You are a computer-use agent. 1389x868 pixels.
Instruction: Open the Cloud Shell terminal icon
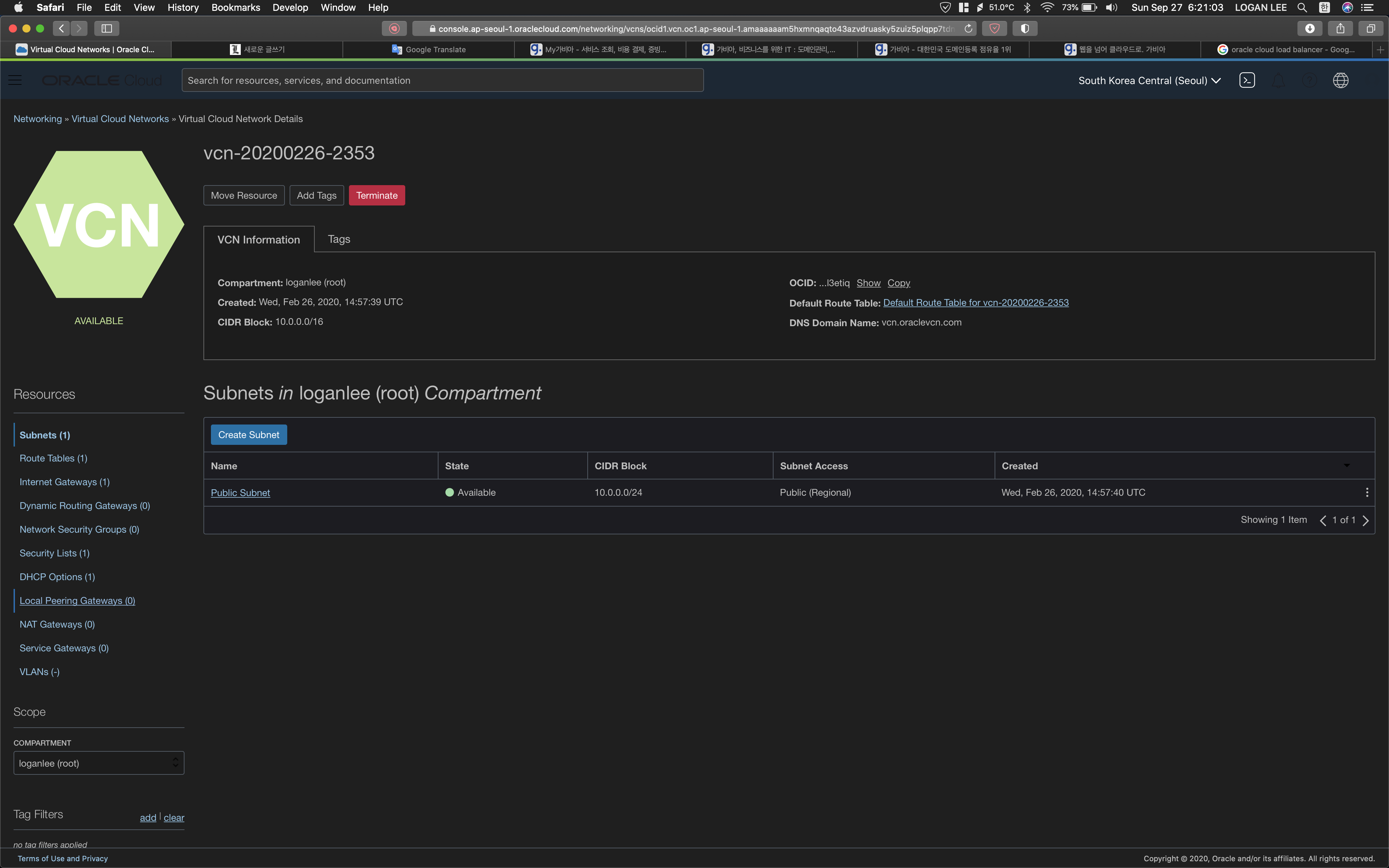click(1247, 80)
